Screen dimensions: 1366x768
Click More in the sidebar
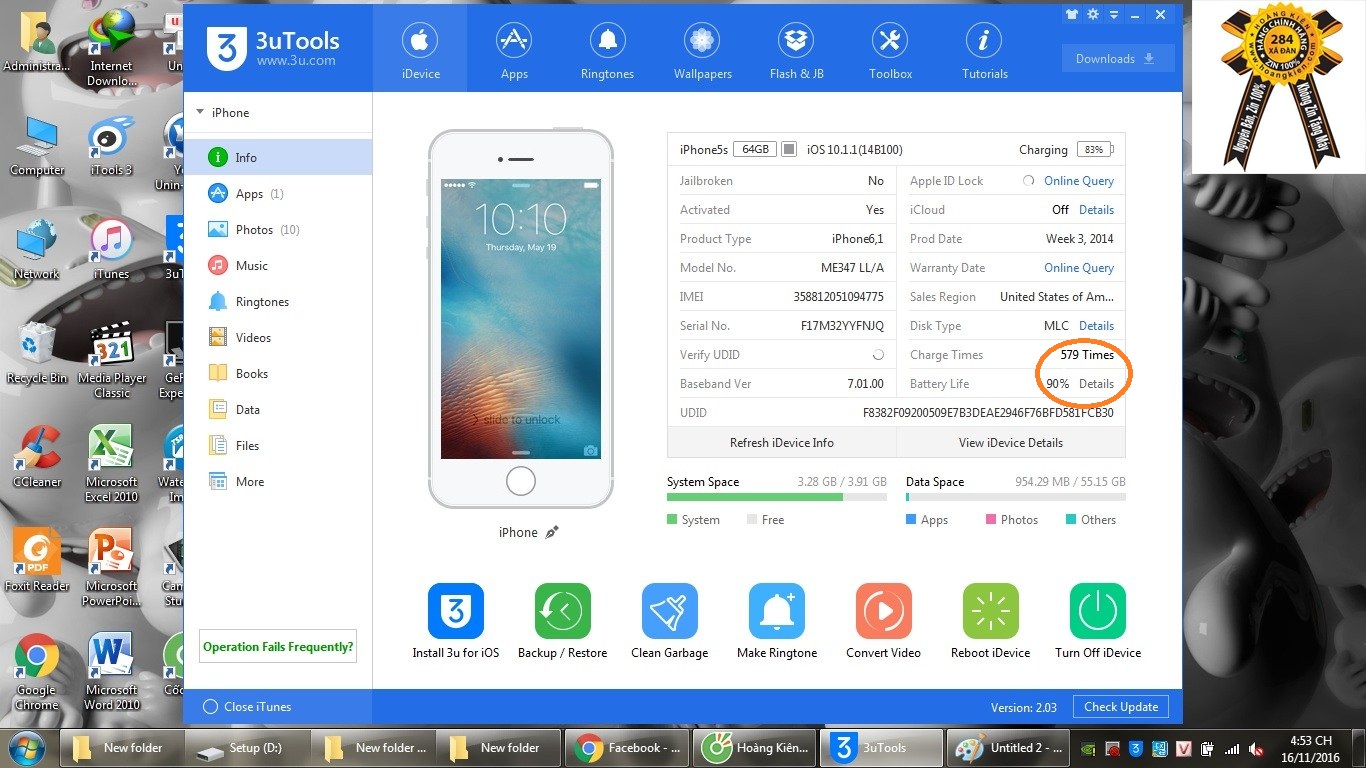pyautogui.click(x=278, y=482)
